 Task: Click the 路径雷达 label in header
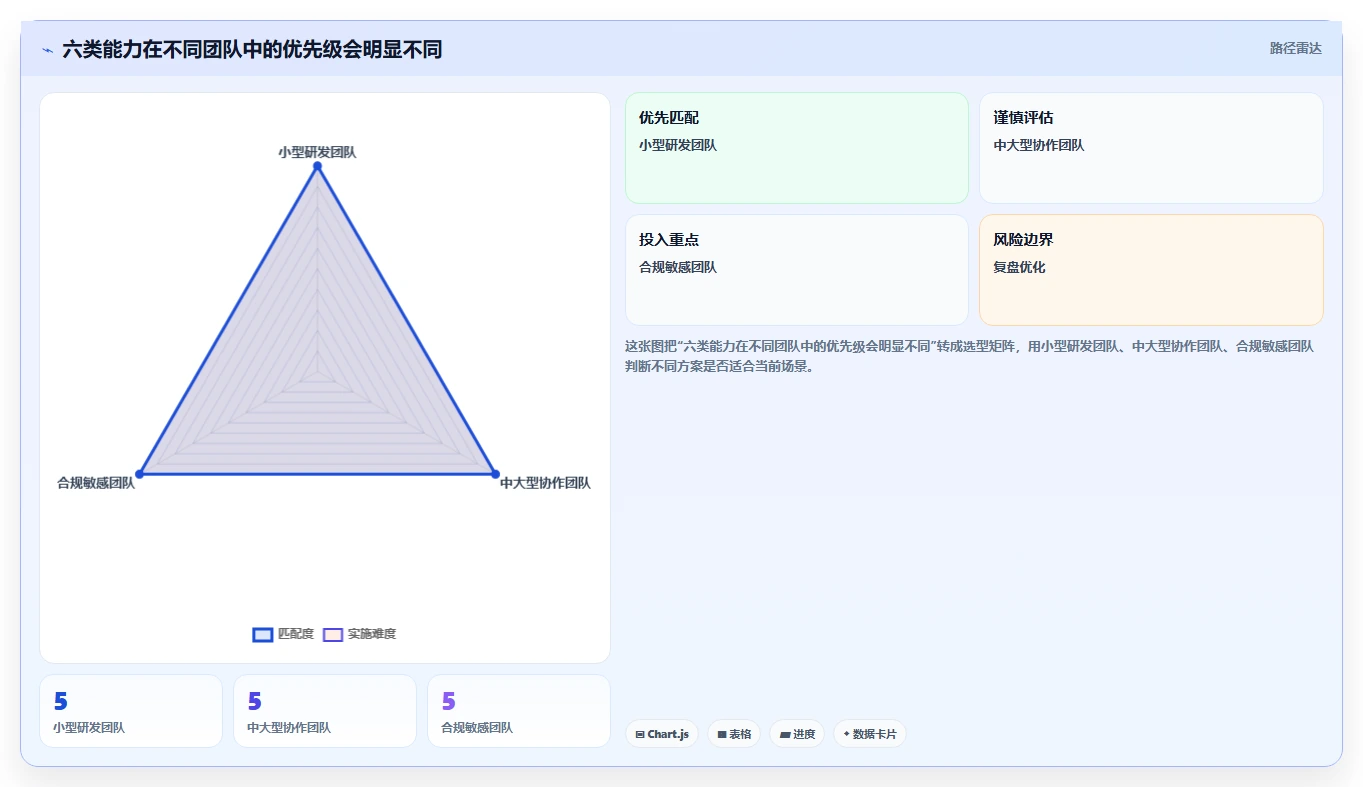tap(1296, 48)
